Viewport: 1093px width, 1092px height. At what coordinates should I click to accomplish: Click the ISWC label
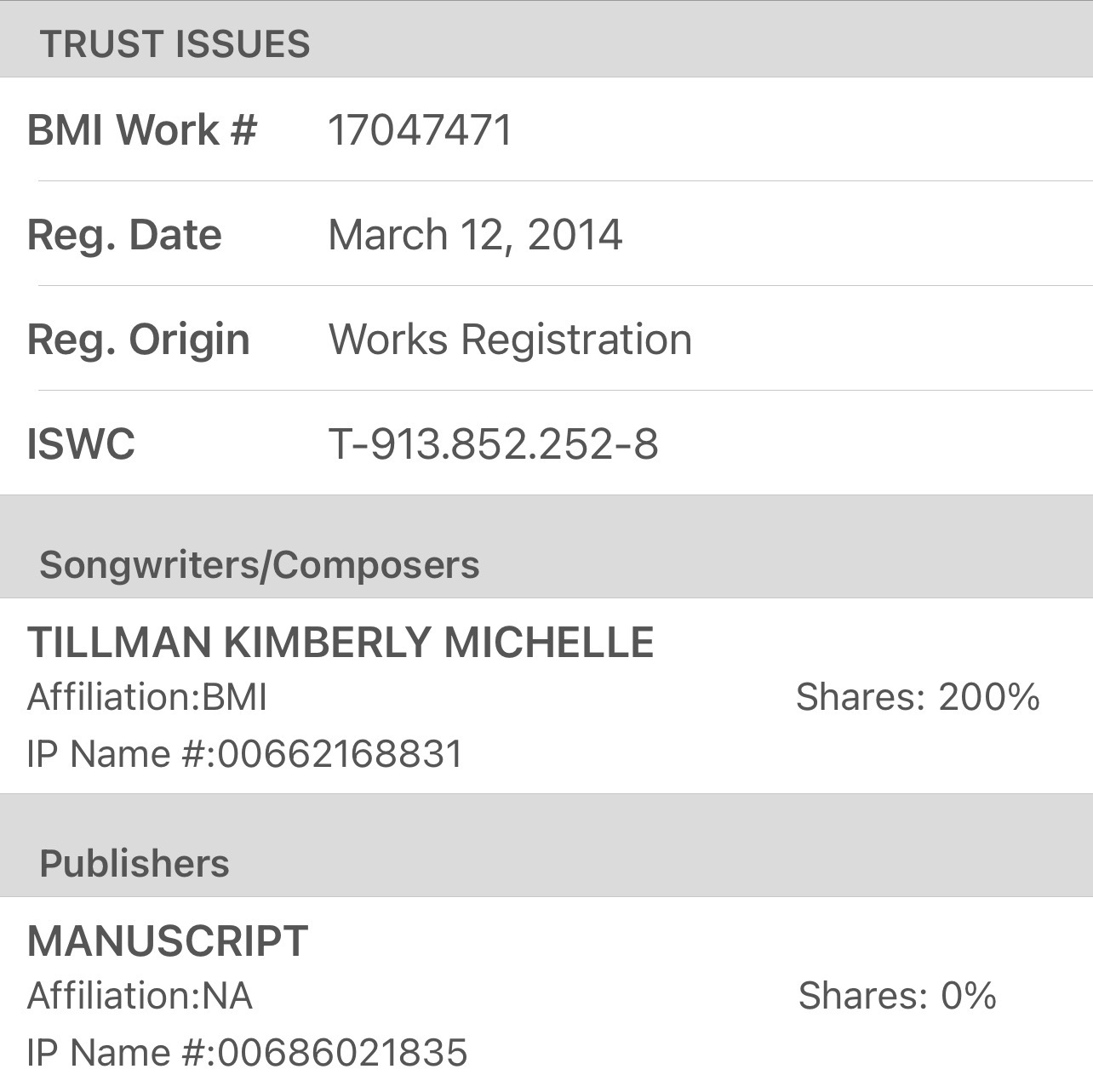81,444
